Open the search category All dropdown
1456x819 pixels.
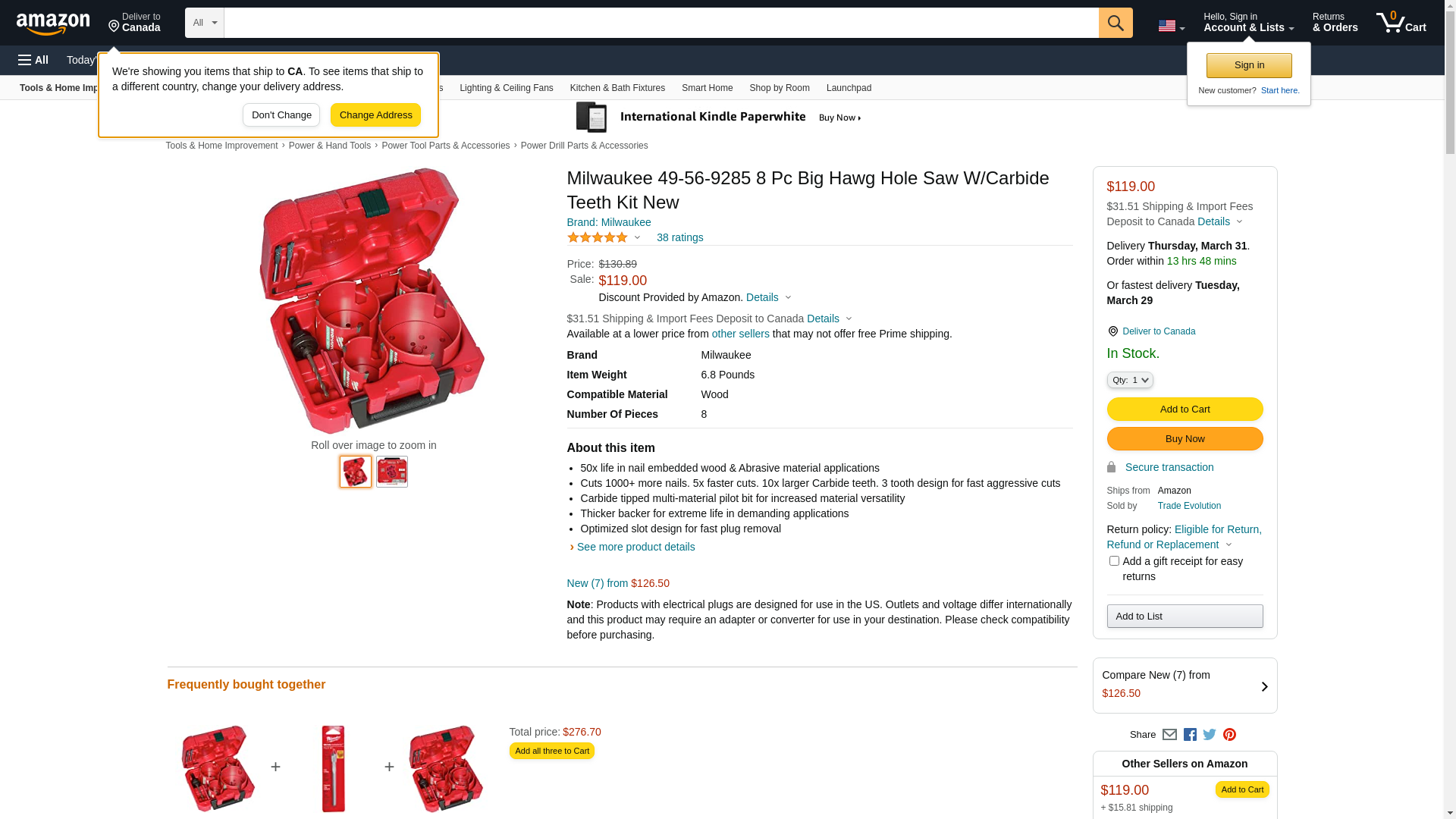tap(204, 23)
